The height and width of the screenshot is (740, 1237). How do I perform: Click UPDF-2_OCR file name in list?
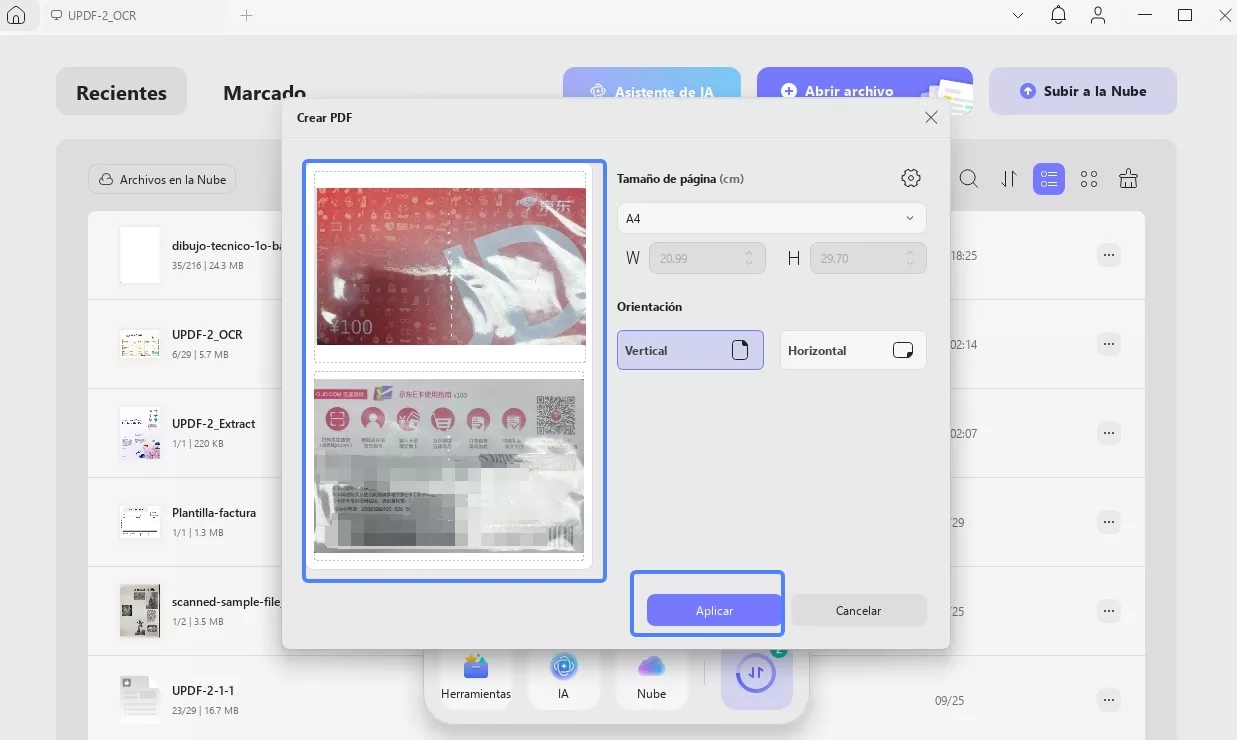point(207,335)
